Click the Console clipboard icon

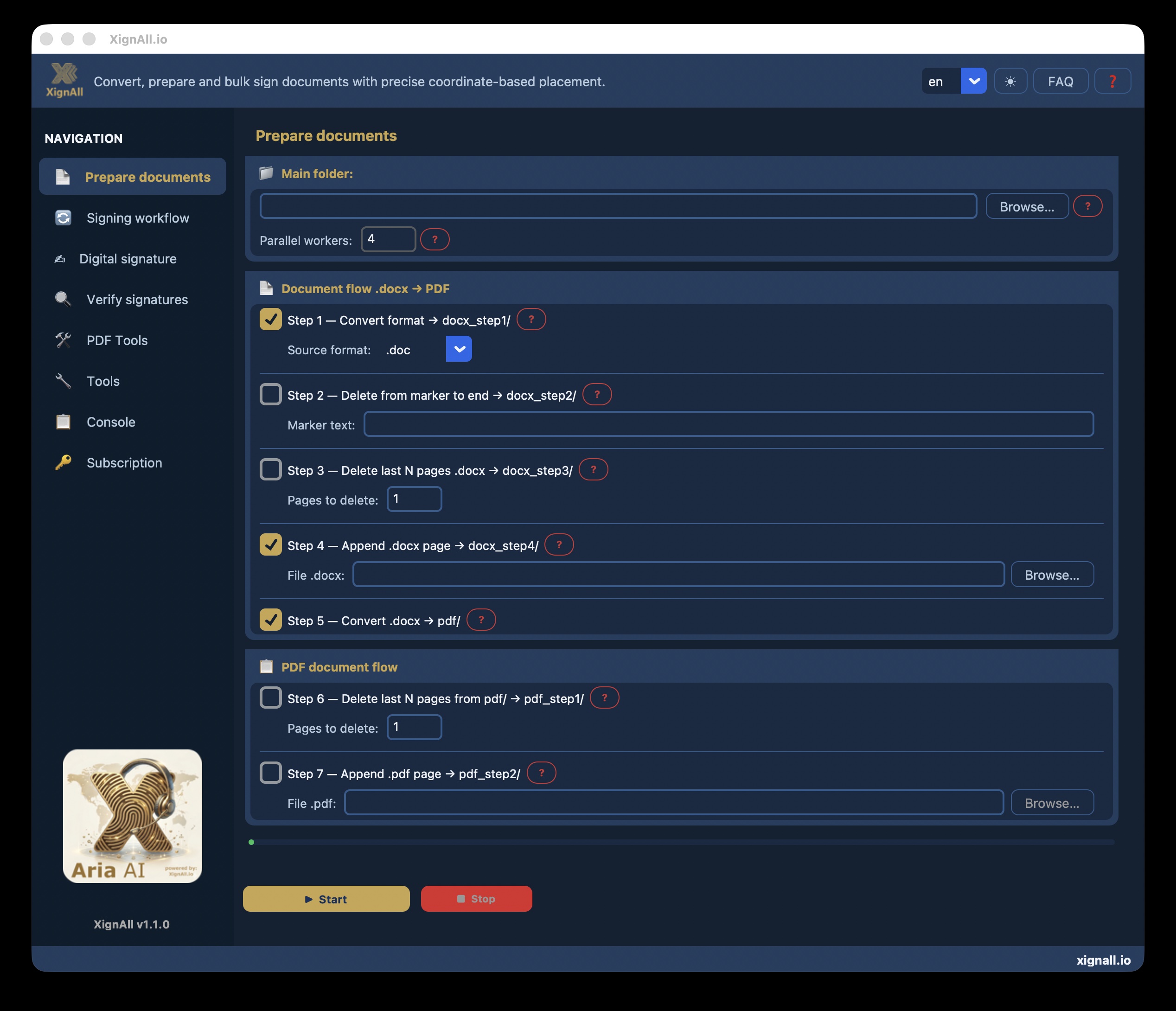[63, 422]
